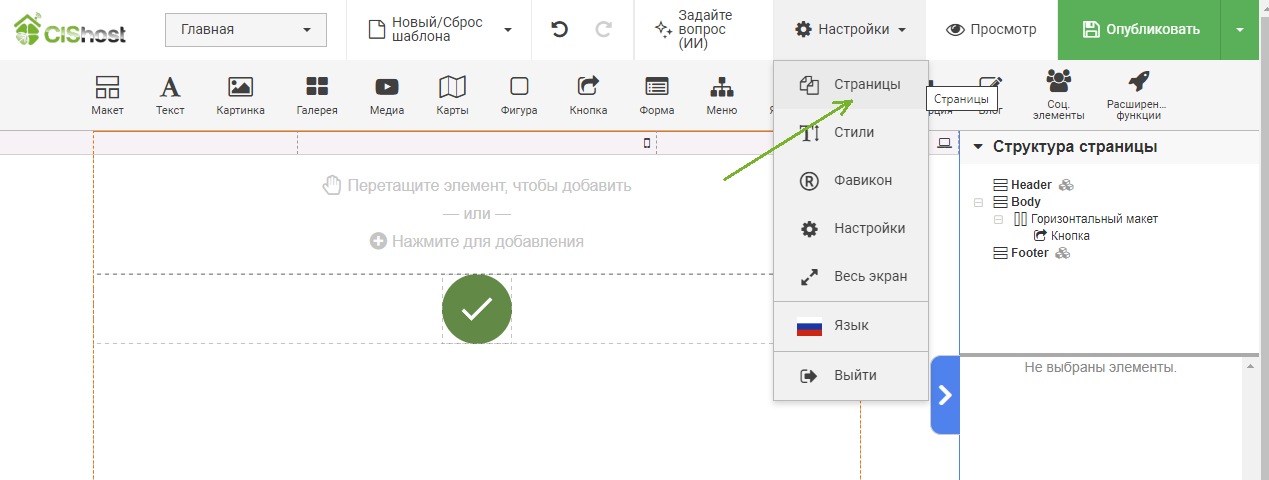This screenshot has height=480, width=1269.
Task: Collapse the Body tree node
Action: tap(978, 202)
